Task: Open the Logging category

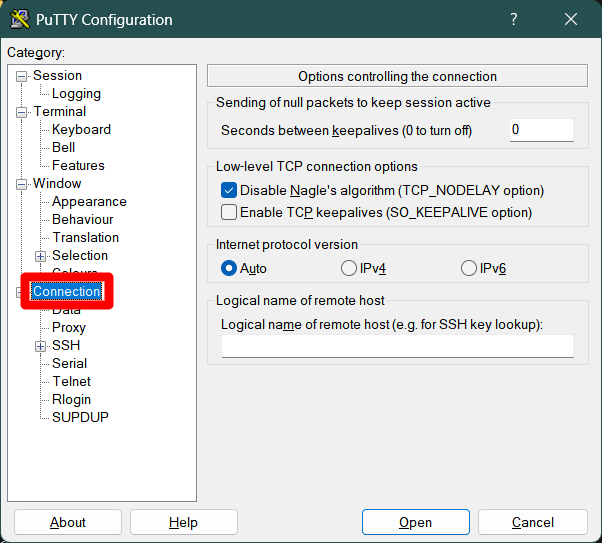Action: (x=76, y=94)
